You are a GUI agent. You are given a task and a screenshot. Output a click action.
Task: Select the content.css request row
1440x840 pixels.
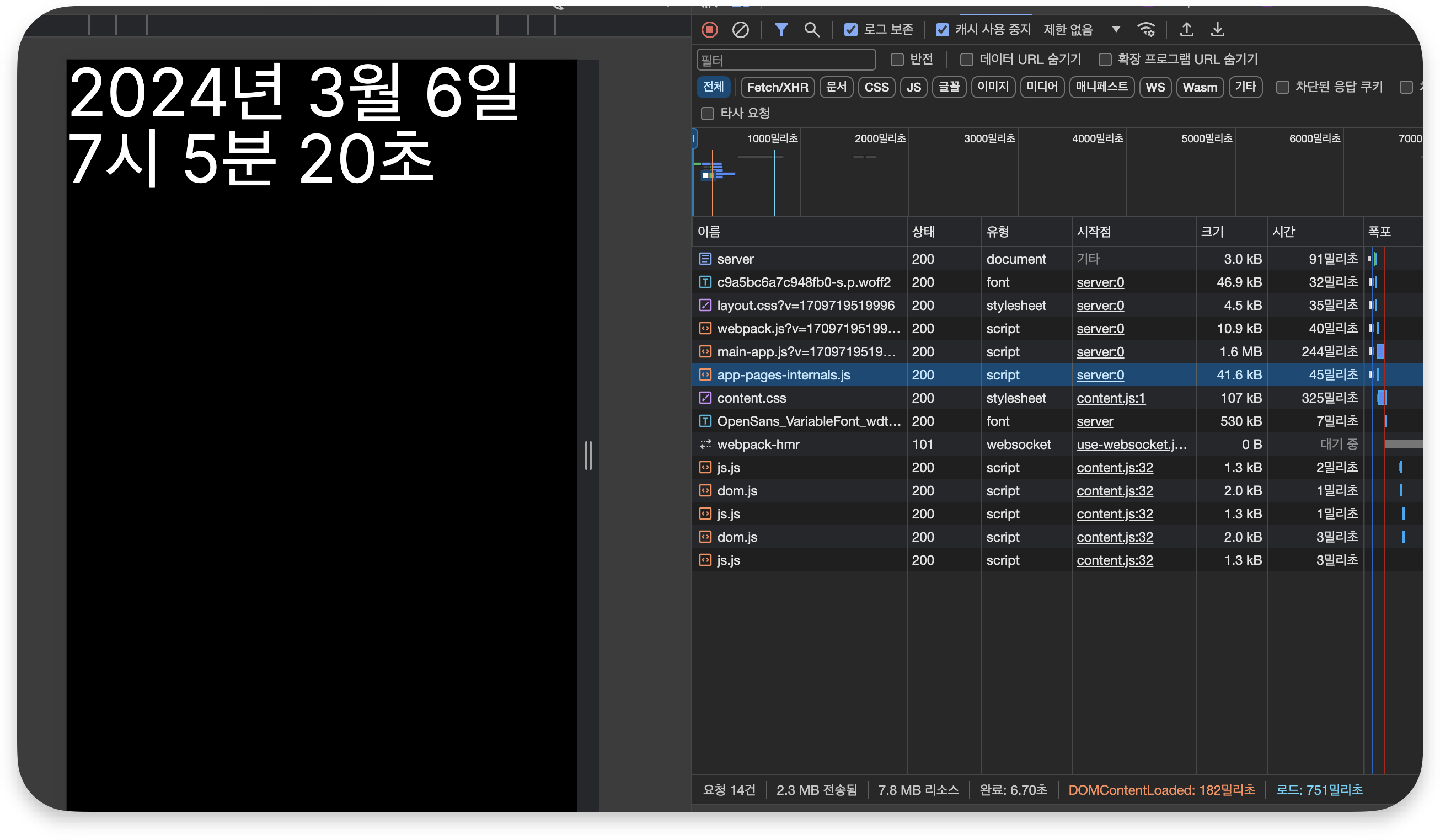[x=1057, y=398]
